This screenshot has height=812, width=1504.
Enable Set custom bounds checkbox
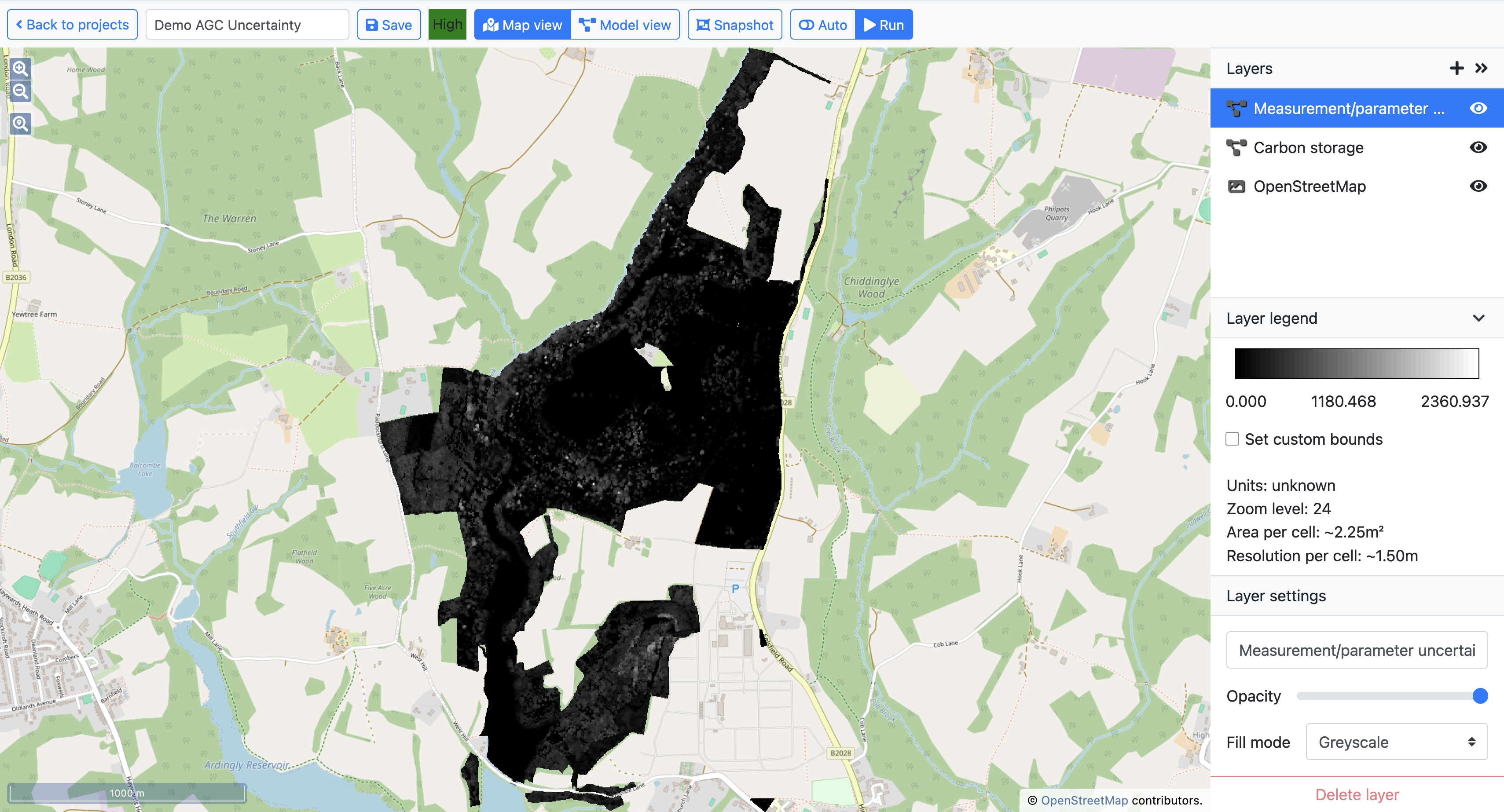click(x=1232, y=439)
